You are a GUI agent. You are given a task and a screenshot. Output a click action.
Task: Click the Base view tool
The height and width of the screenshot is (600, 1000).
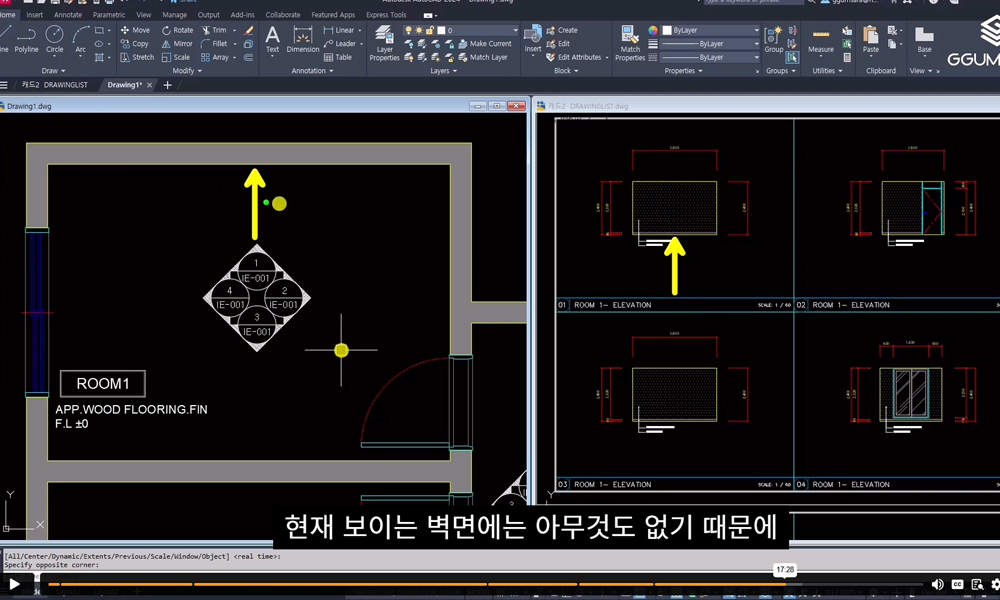pyautogui.click(x=924, y=40)
